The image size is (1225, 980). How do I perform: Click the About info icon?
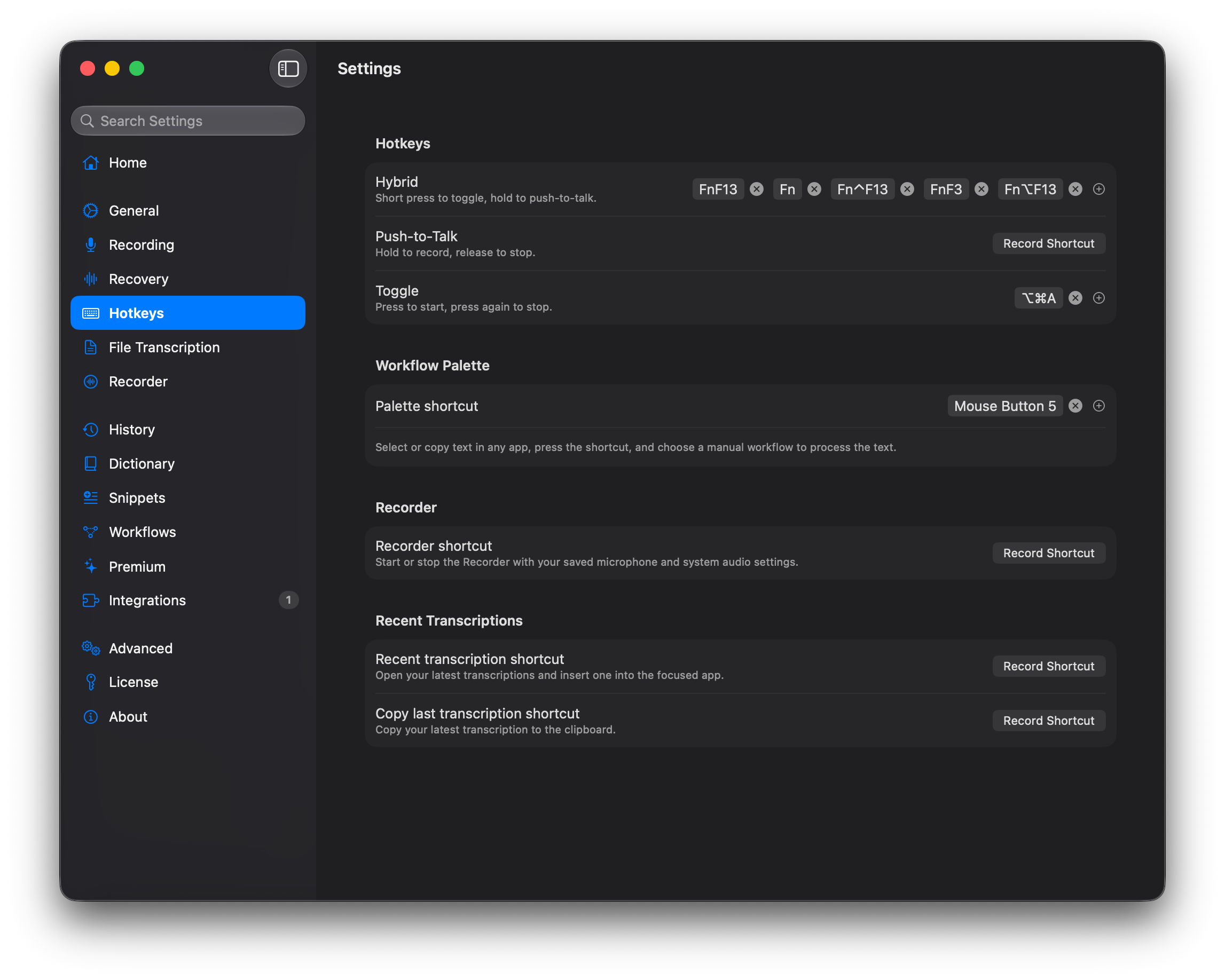pyautogui.click(x=90, y=716)
